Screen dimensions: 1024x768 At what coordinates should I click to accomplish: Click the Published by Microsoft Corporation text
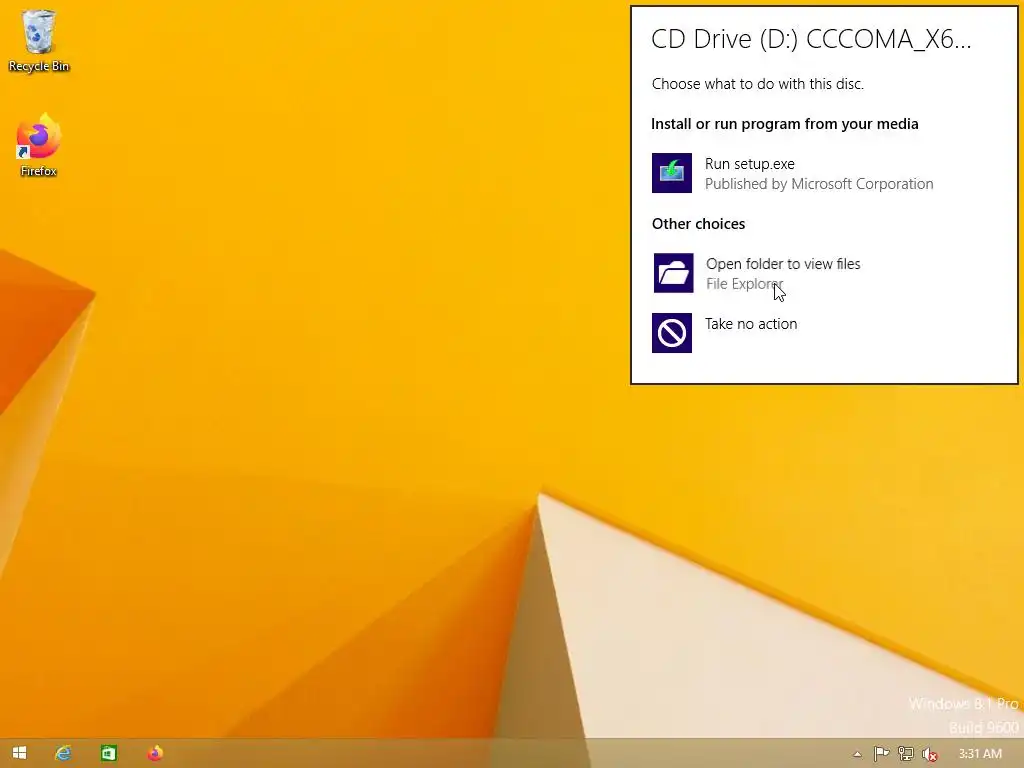[819, 184]
